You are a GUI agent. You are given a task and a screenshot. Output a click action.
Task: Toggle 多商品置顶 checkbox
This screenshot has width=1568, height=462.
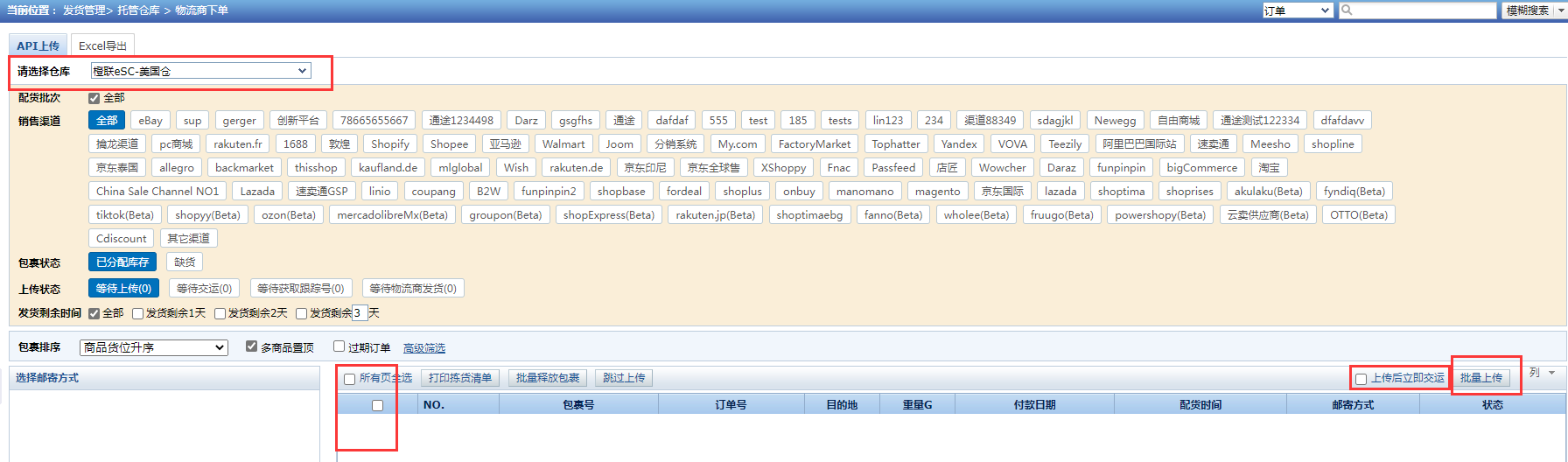click(252, 346)
